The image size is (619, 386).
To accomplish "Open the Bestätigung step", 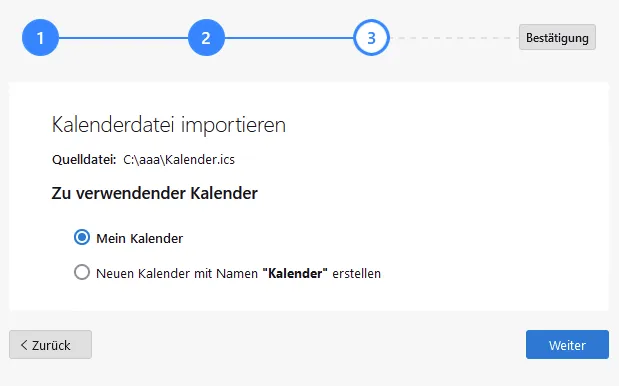I will (557, 37).
